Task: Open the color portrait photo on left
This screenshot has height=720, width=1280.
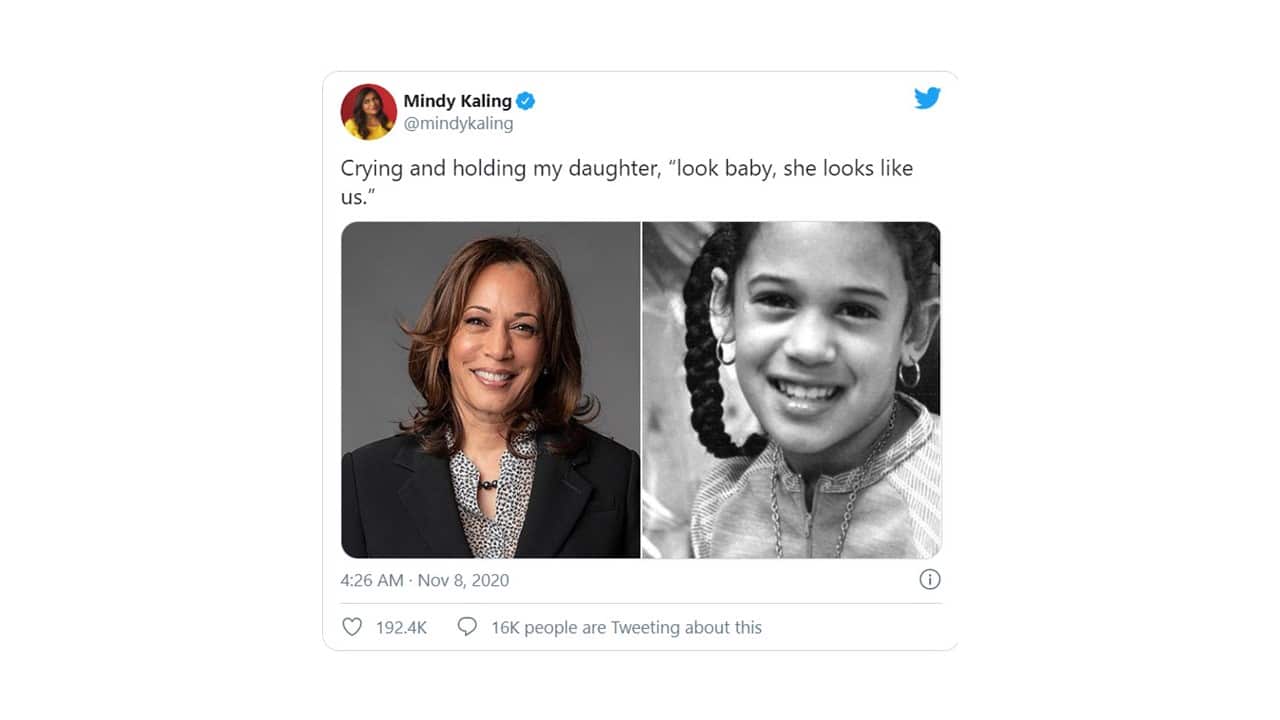Action: [490, 390]
